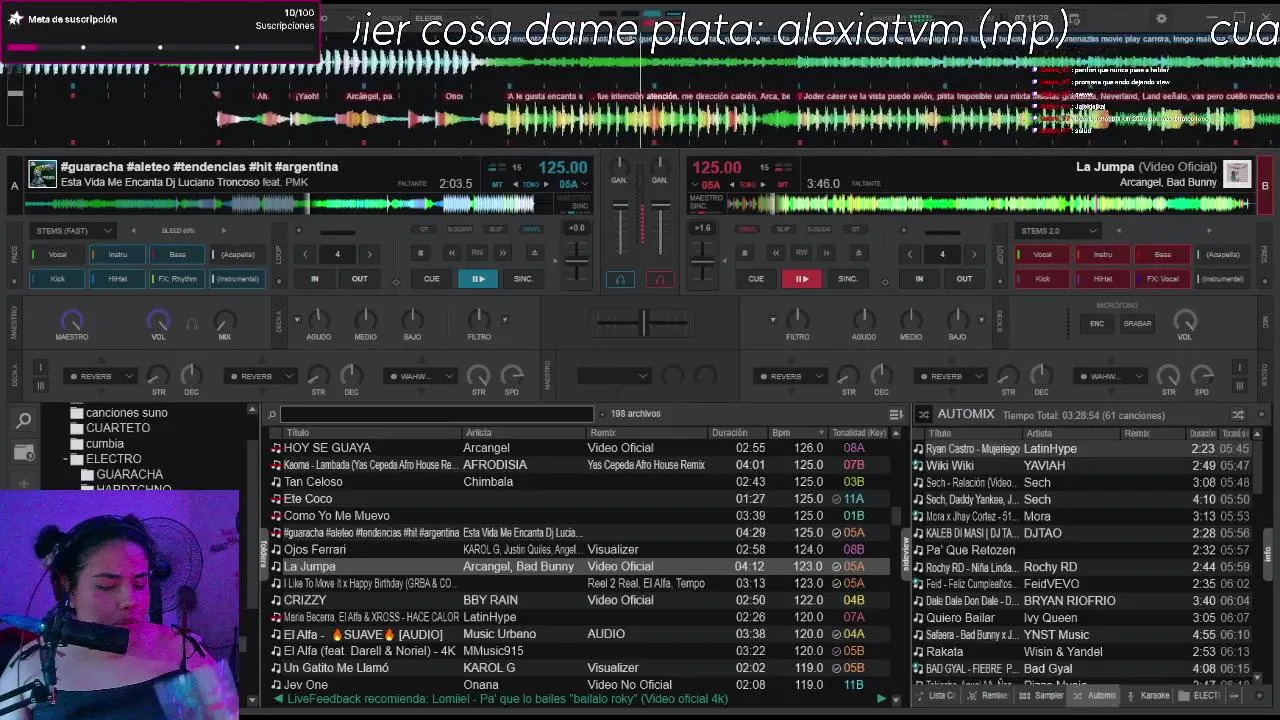Toggle deck A Bass stem pad
This screenshot has height=720, width=1280.
point(177,254)
